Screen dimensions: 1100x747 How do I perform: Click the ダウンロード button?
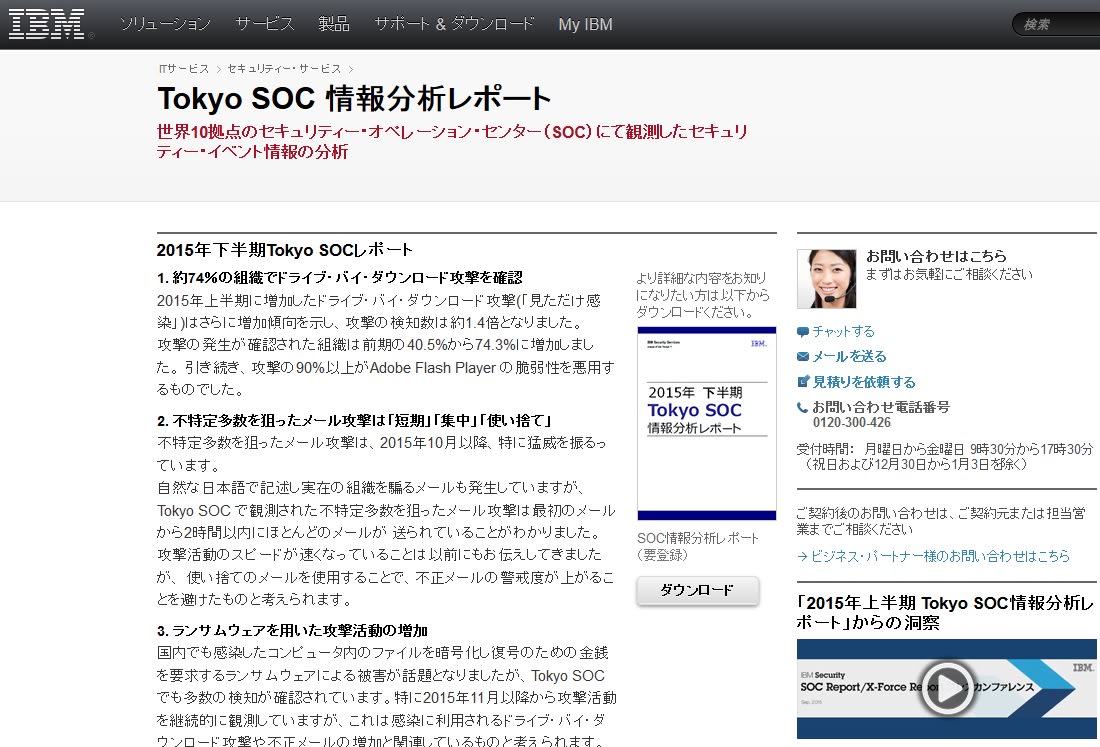697,591
